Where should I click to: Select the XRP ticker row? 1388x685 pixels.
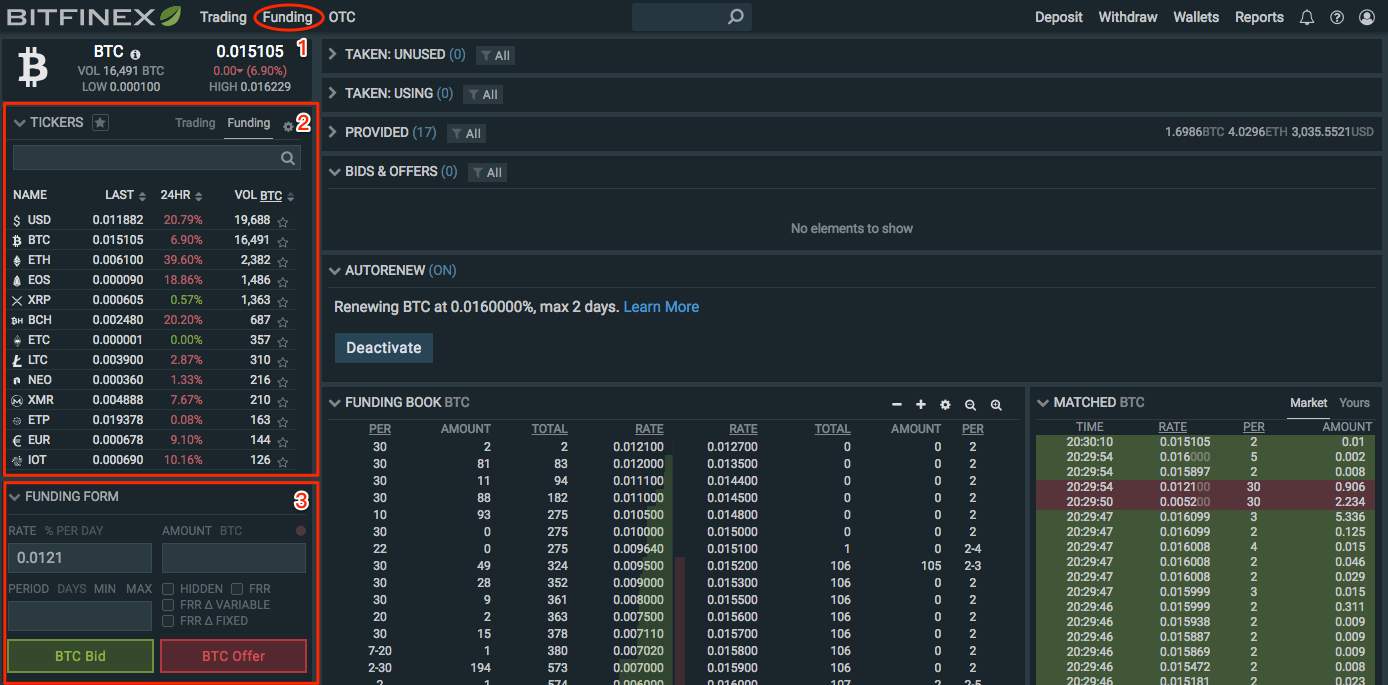152,300
